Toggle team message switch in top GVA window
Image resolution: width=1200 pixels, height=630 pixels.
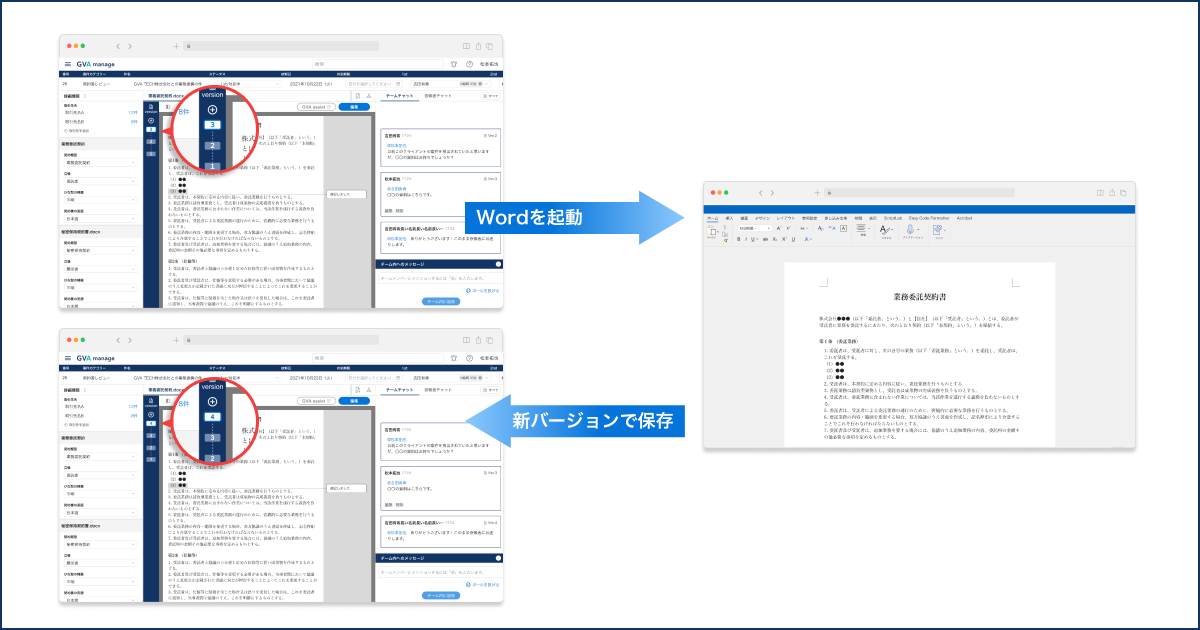pyautogui.click(x=498, y=264)
